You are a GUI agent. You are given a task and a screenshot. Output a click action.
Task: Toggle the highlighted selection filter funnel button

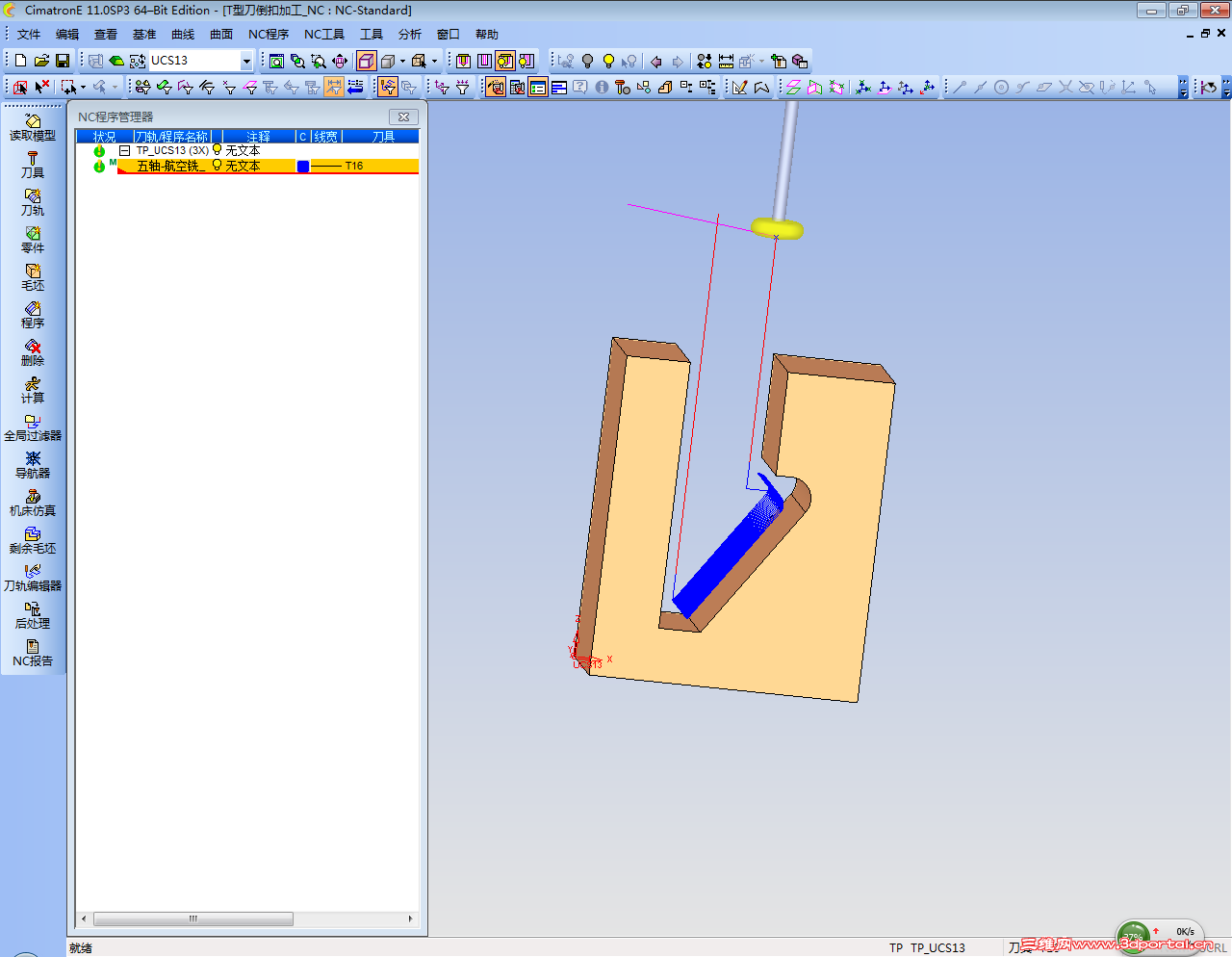point(388,87)
